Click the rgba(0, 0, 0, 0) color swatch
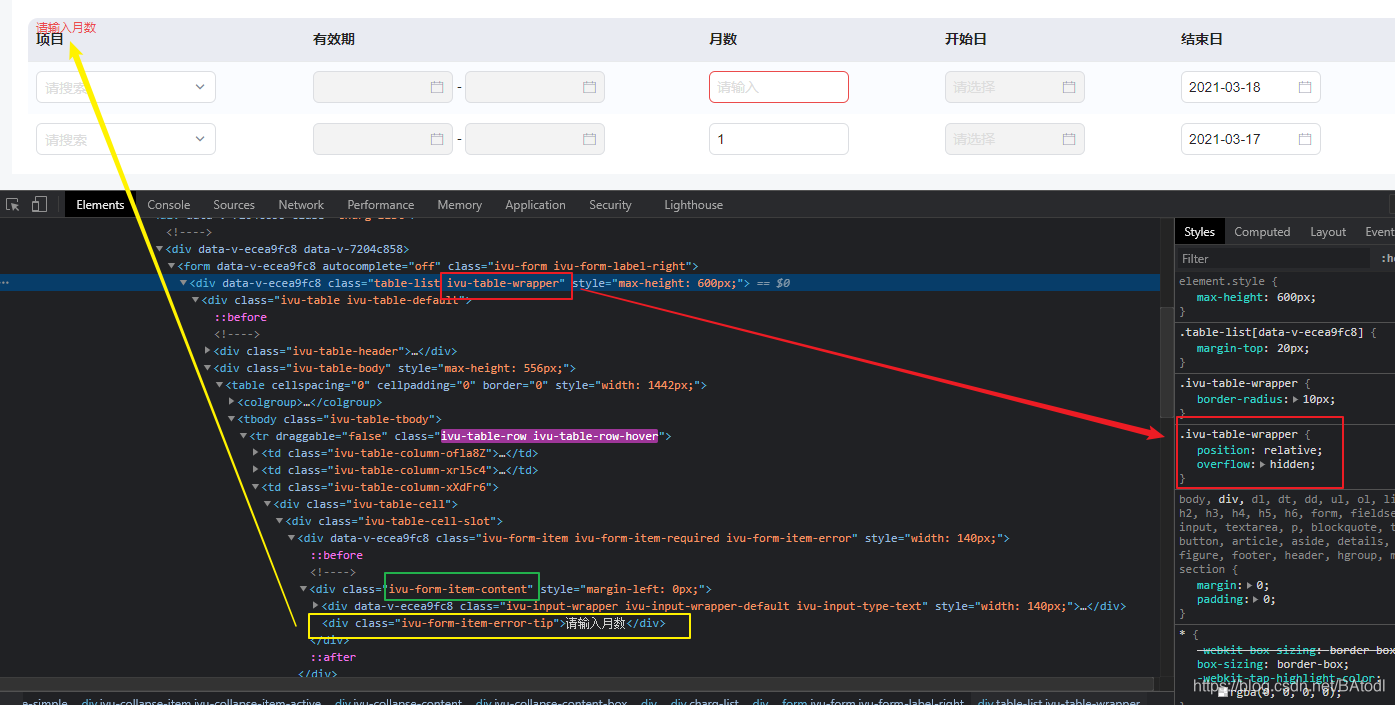This screenshot has height=705, width=1395. [x=1222, y=692]
